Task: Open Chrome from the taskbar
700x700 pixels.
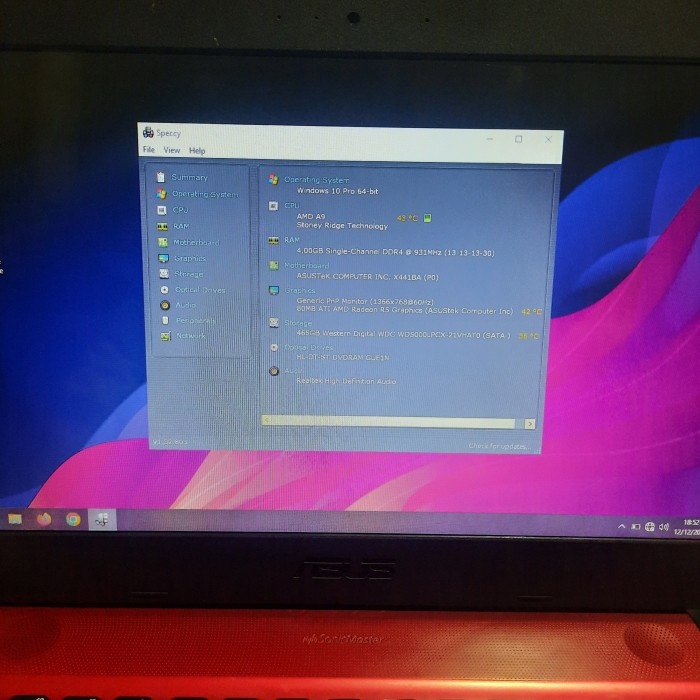Action: click(73, 520)
